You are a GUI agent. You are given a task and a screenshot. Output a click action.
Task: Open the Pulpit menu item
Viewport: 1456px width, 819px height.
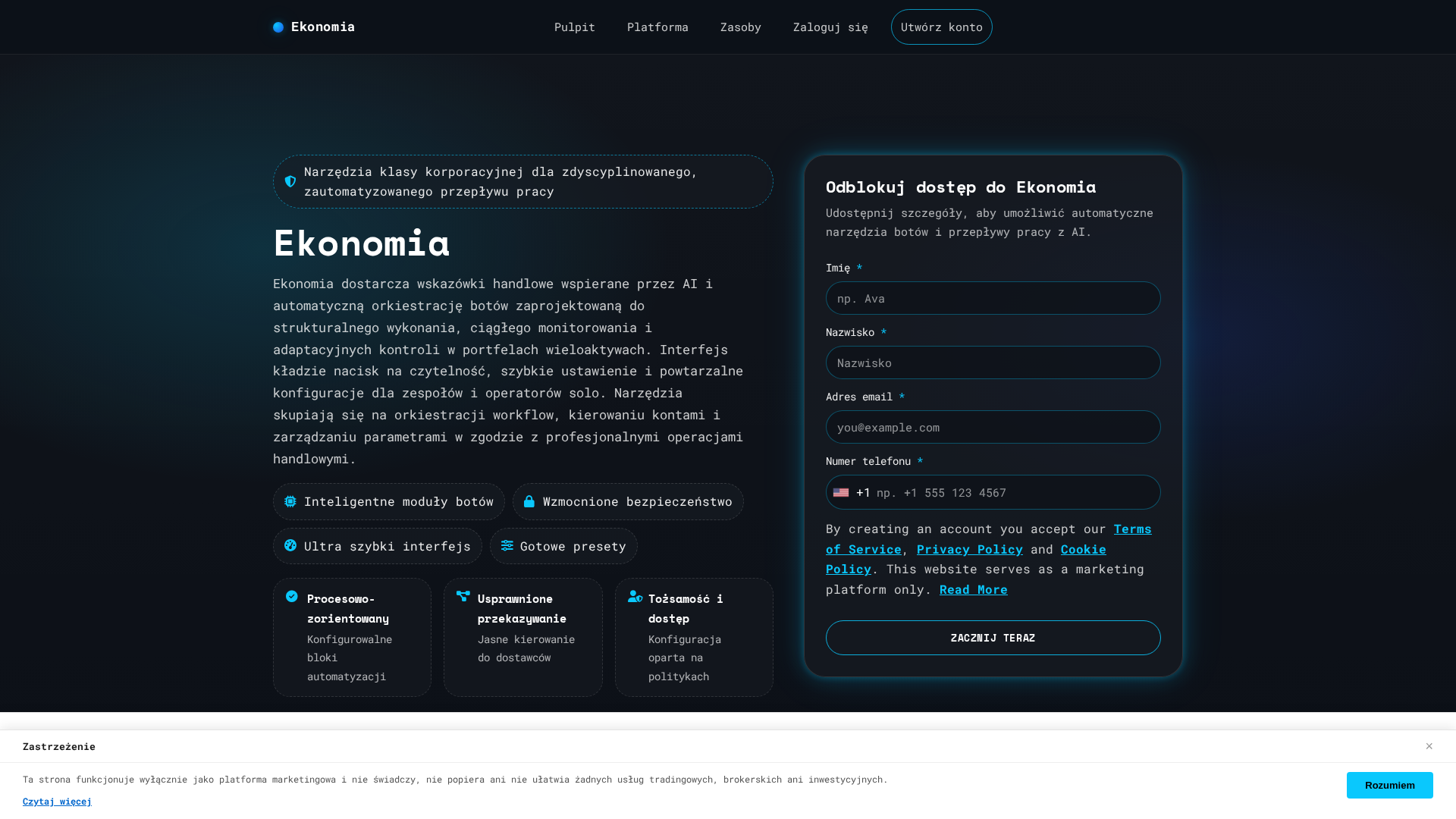pyautogui.click(x=575, y=27)
